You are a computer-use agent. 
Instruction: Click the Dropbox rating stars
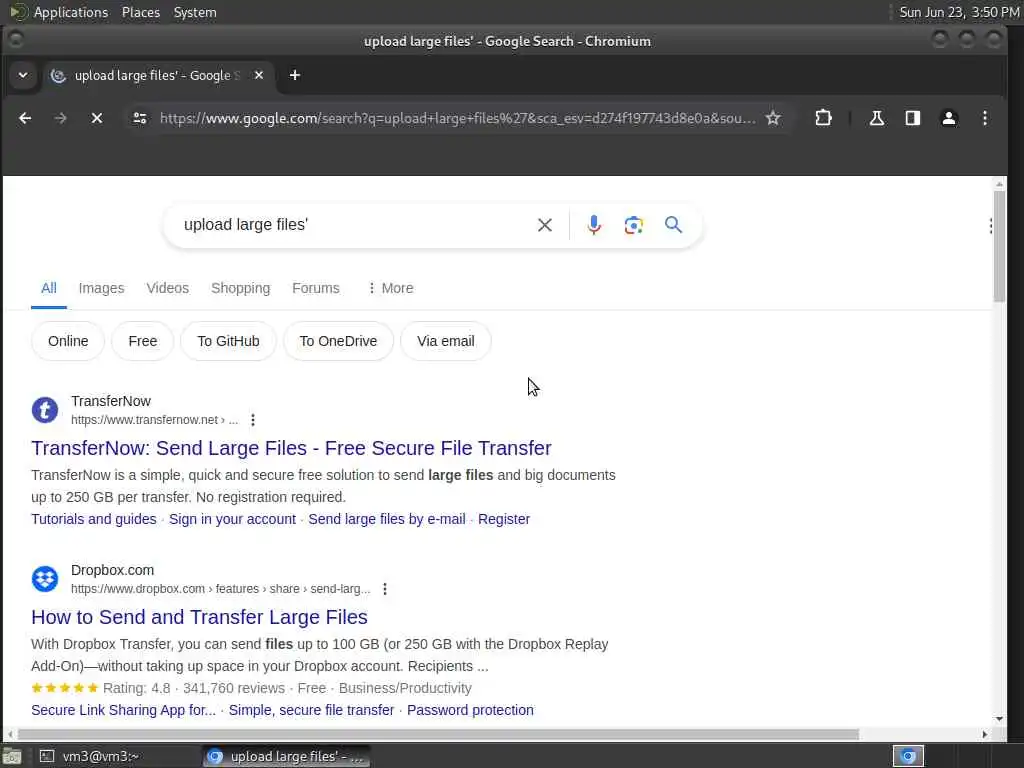[x=65, y=688]
